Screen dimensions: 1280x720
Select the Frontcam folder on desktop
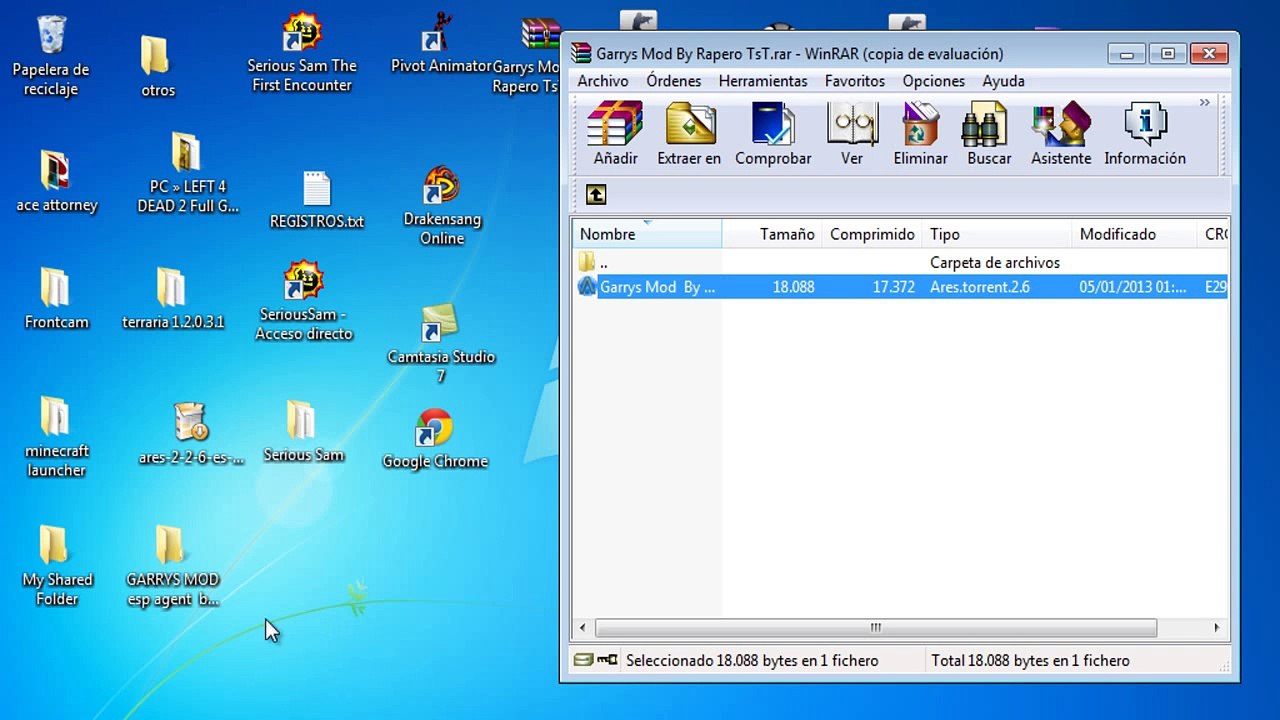(56, 298)
